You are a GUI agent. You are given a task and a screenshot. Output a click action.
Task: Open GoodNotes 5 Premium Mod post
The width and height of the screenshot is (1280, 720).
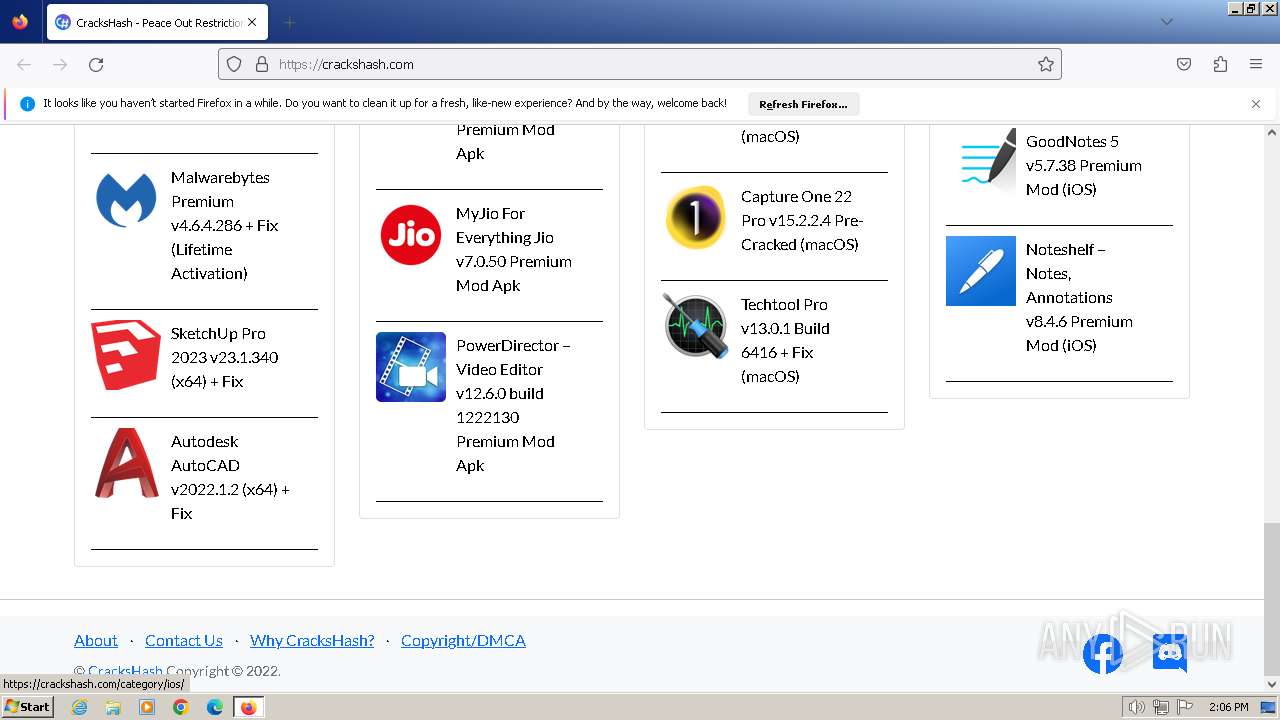1083,165
